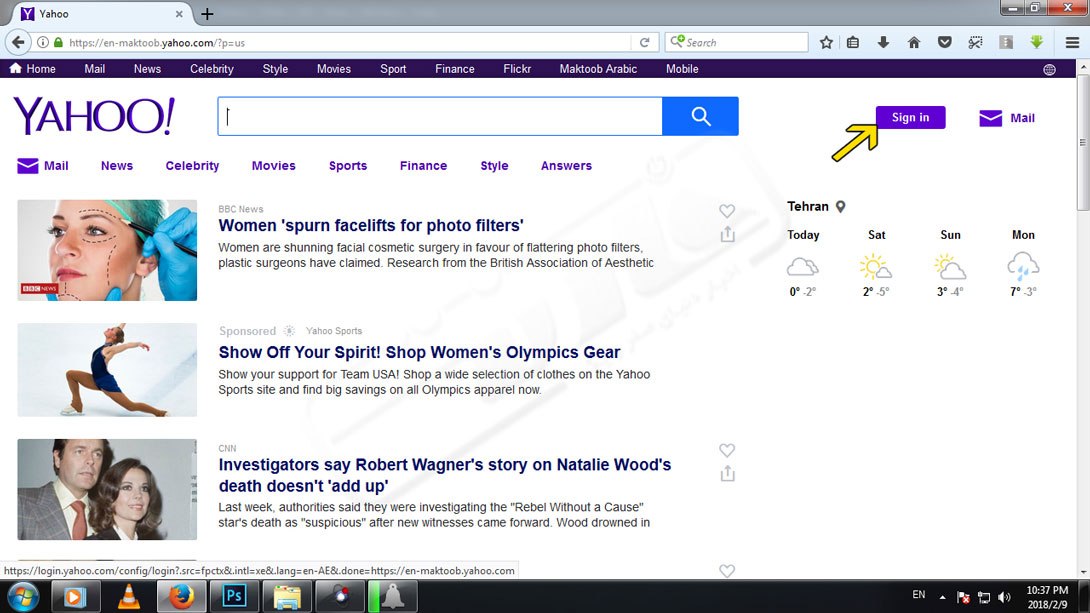
Task: Open 'Women spurn facelifts for photo filters' headline
Action: click(x=371, y=225)
